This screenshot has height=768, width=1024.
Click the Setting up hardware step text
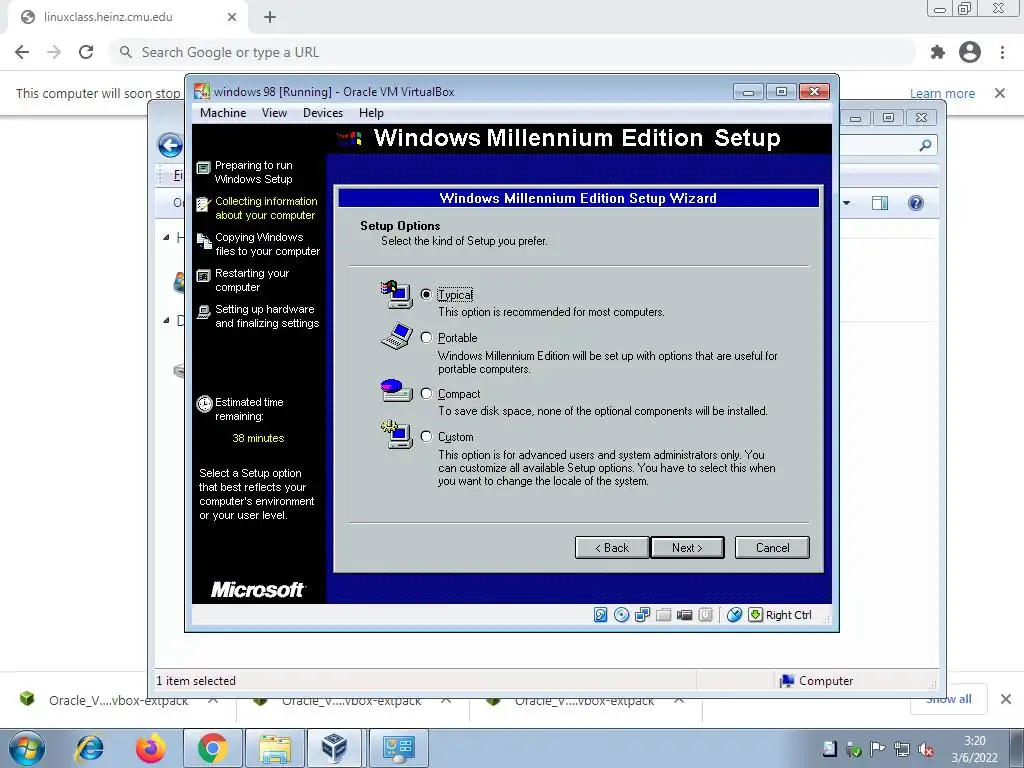267,316
